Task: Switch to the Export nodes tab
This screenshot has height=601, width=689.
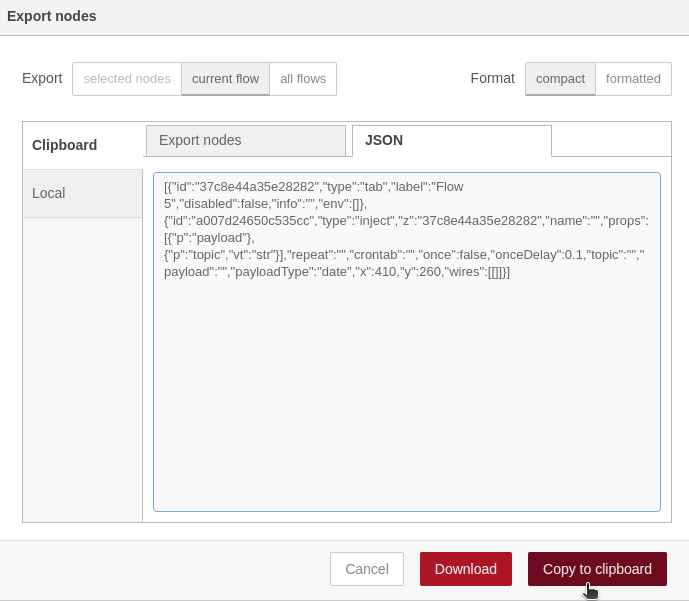Action: (245, 141)
